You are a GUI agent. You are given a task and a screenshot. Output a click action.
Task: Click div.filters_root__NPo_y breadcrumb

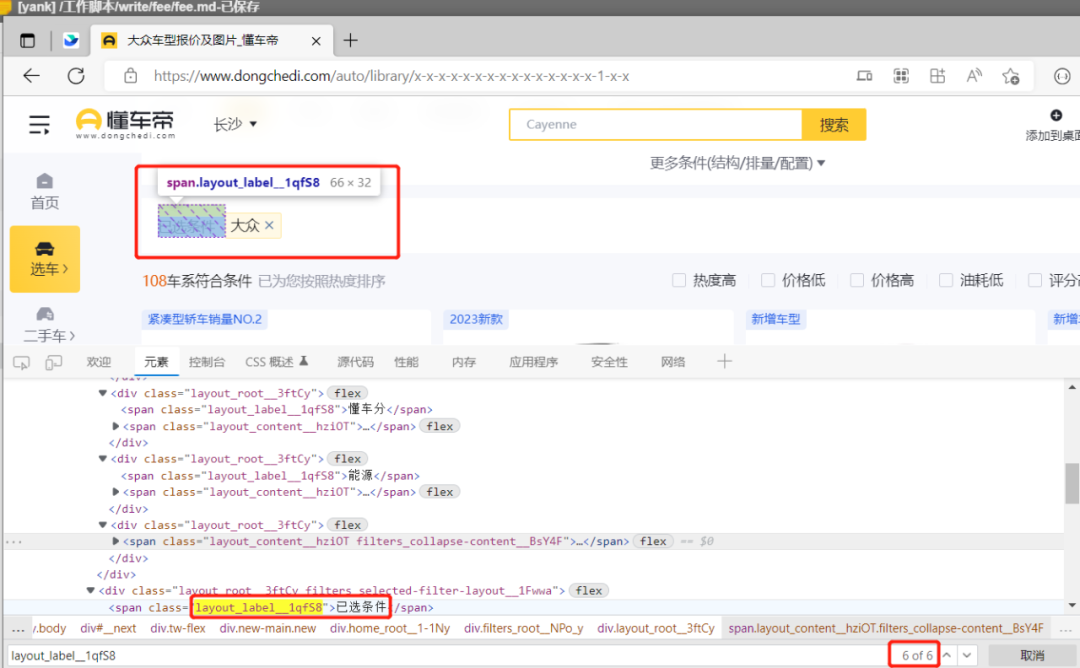pos(523,628)
